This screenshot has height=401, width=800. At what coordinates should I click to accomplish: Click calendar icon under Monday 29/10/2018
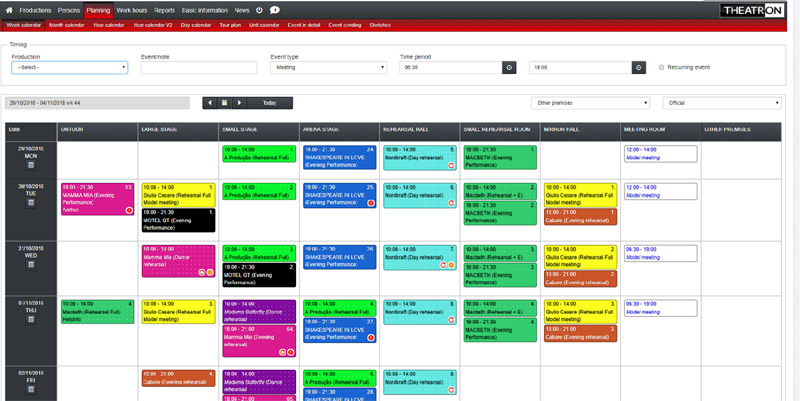pos(30,163)
